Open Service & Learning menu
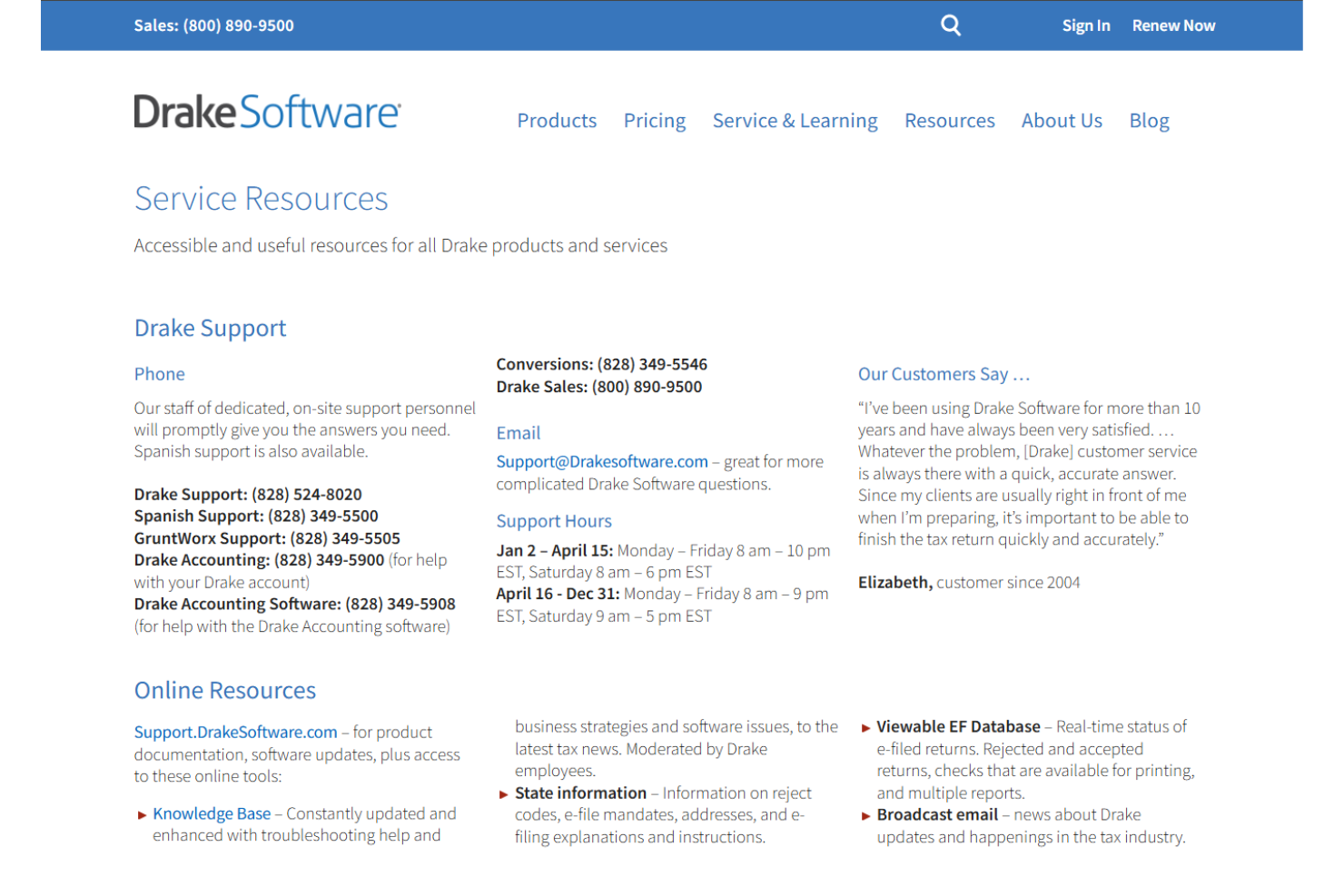This screenshot has width=1344, height=896. tap(795, 121)
